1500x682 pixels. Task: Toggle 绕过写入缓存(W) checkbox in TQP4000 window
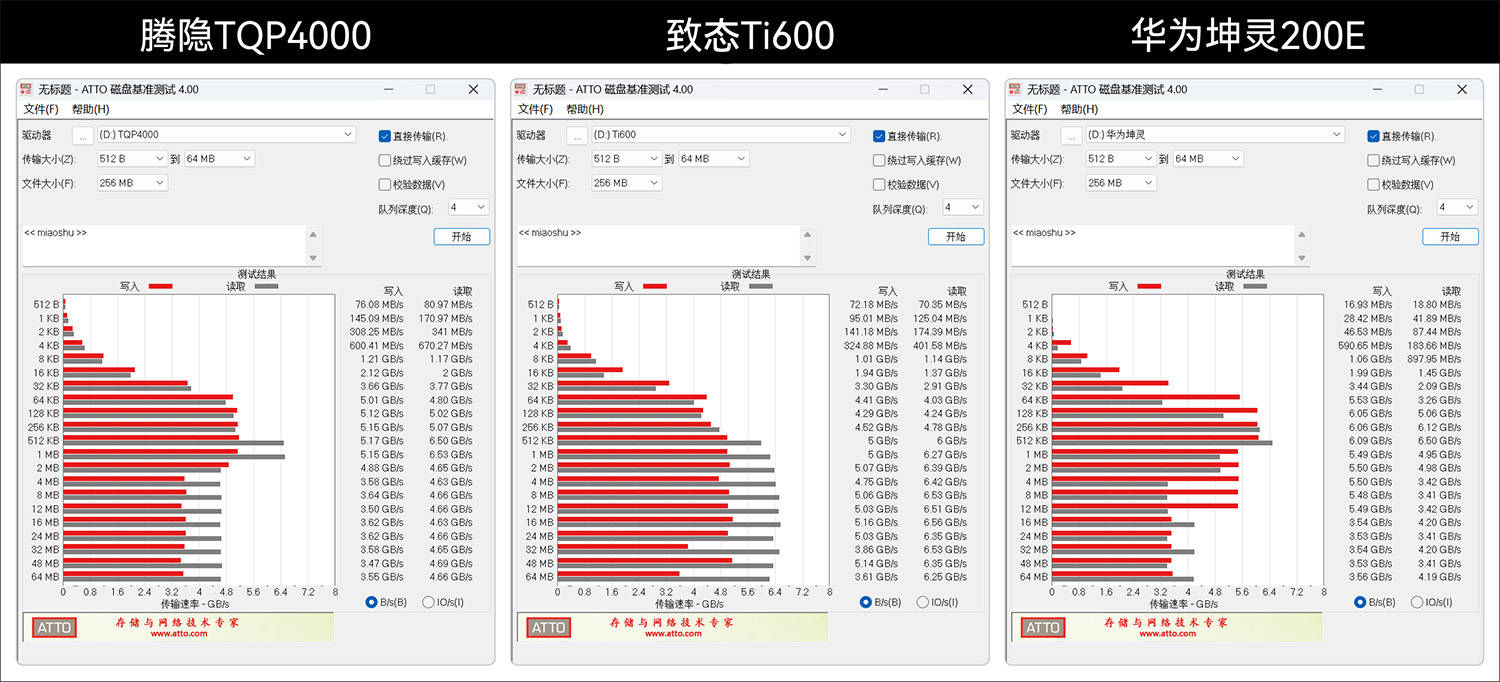(x=385, y=160)
